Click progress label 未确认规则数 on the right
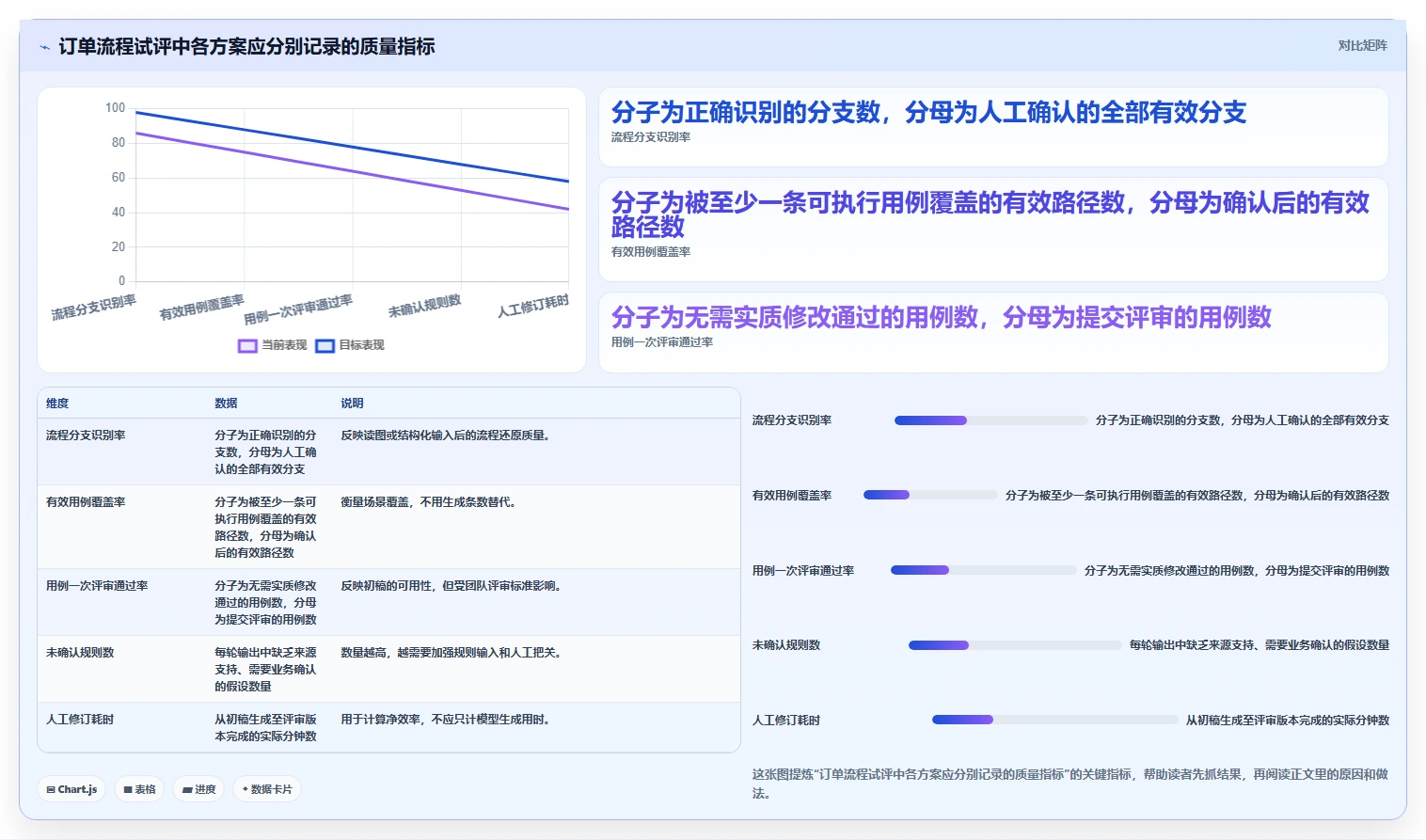Screen dimensions: 1426x840 tap(786, 645)
